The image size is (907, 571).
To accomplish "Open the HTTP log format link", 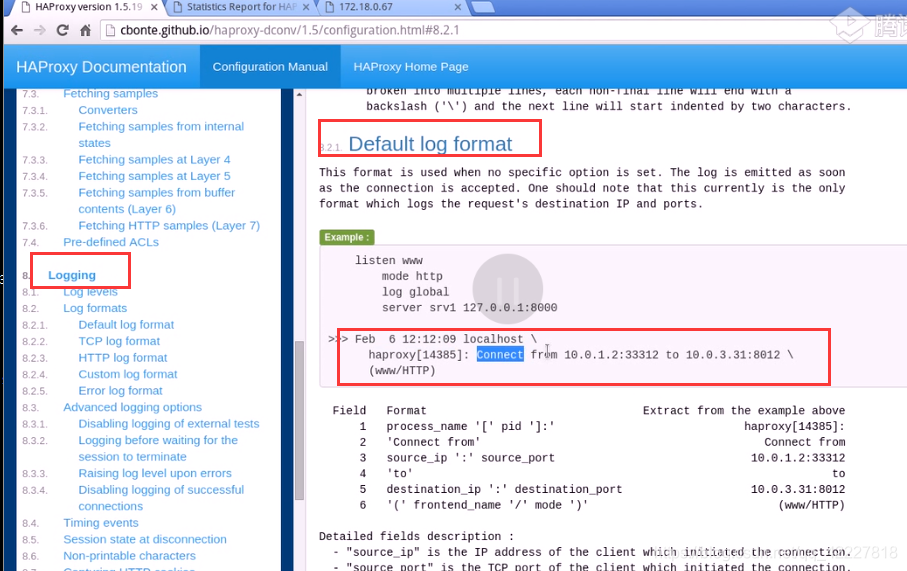I will click(123, 358).
